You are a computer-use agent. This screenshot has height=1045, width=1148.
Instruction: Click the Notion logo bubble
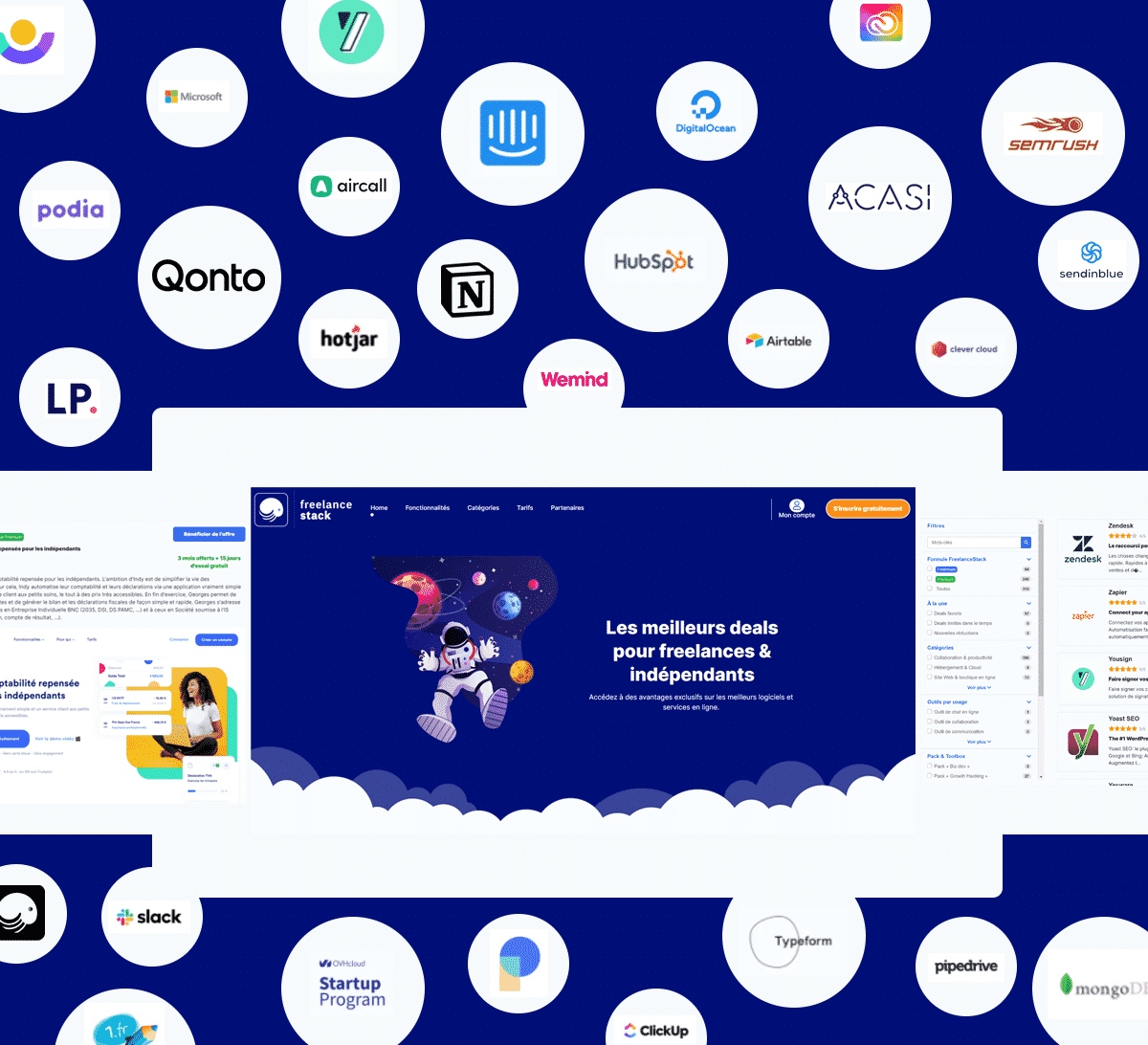[468, 290]
